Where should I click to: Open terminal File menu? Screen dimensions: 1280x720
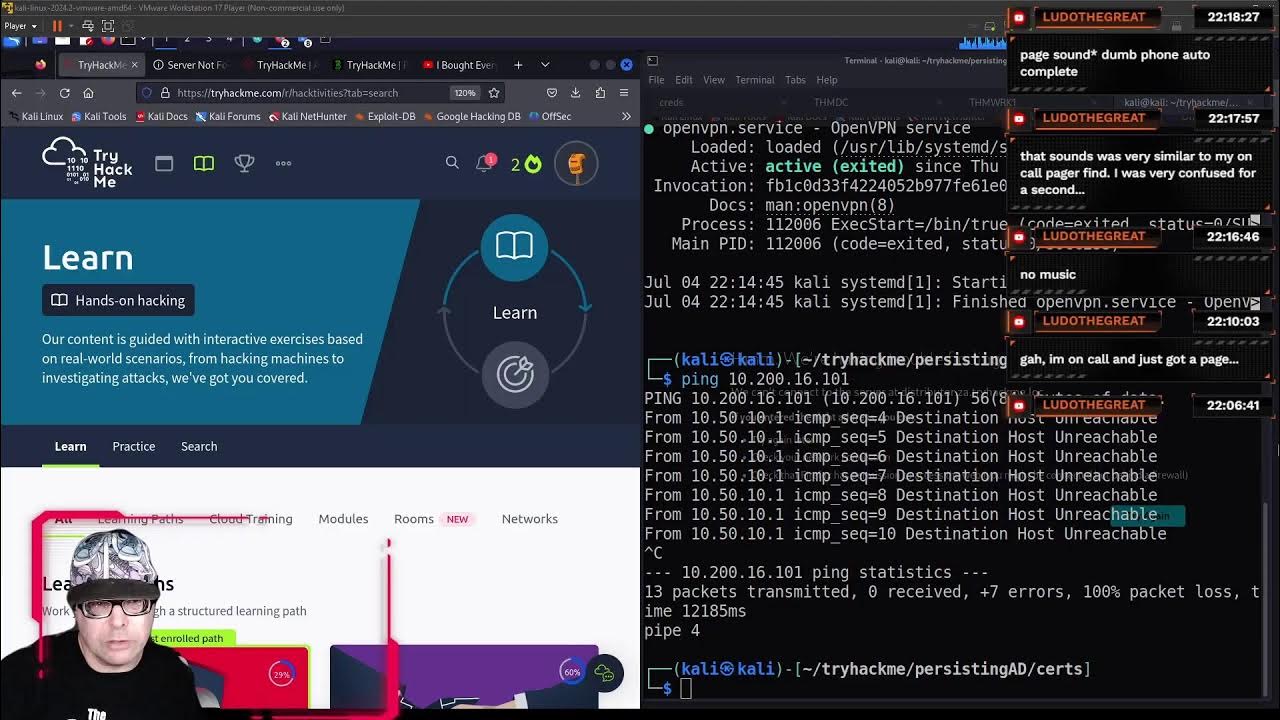(656, 80)
